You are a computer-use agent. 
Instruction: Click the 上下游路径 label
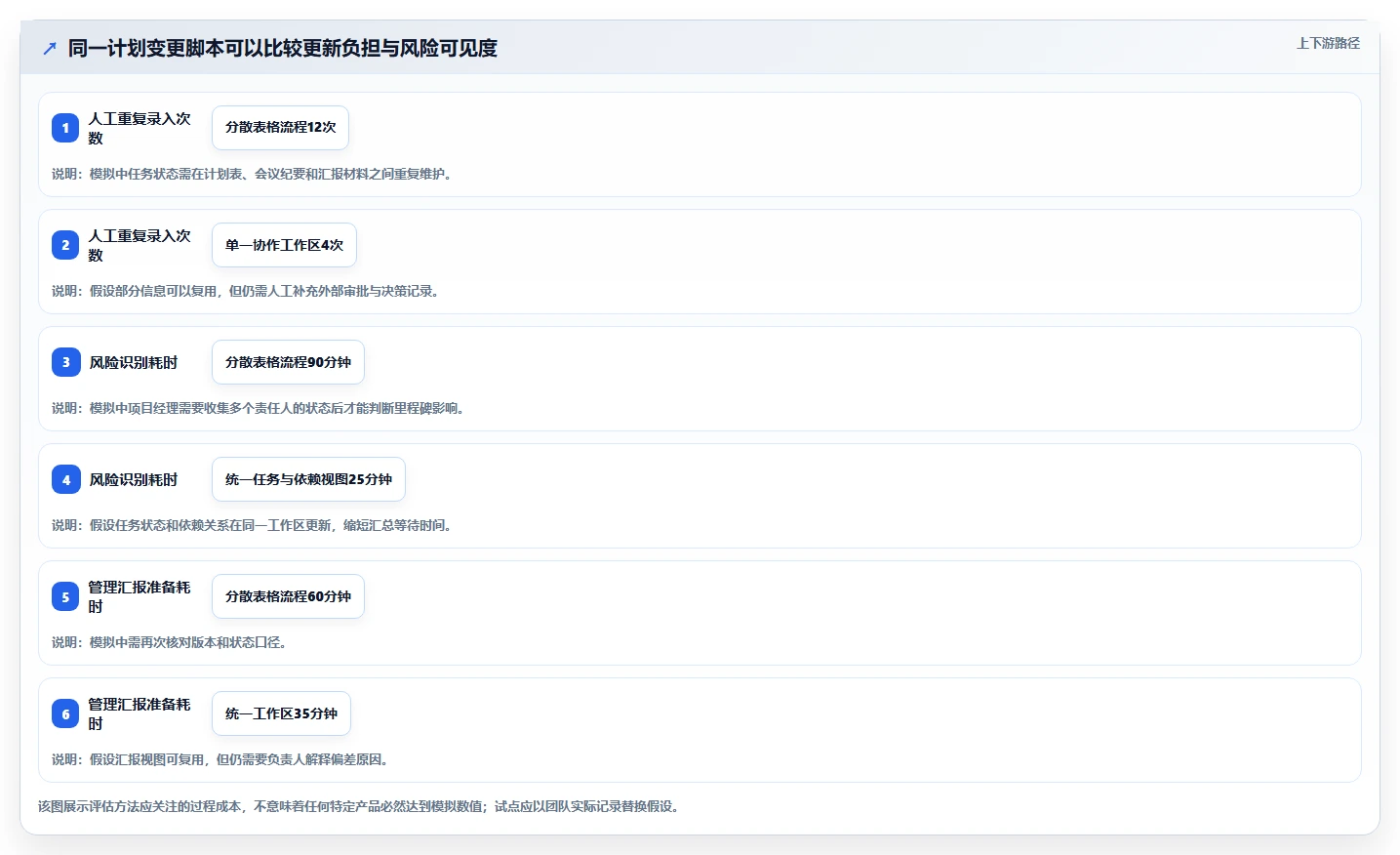1328,43
